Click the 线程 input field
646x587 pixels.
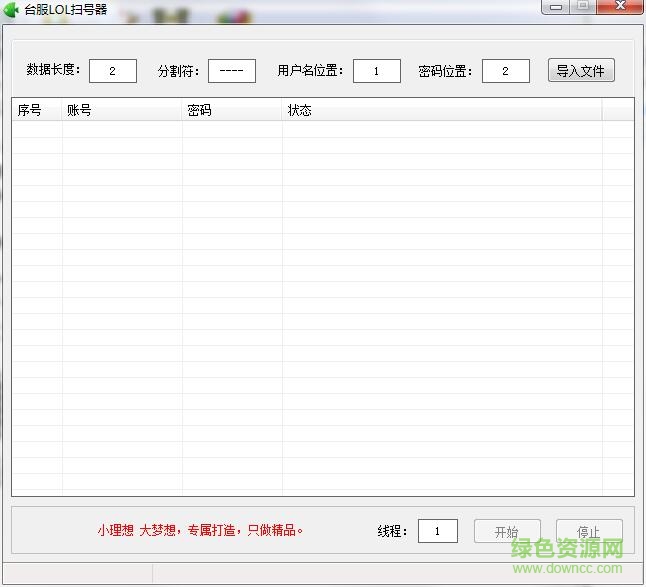point(438,531)
